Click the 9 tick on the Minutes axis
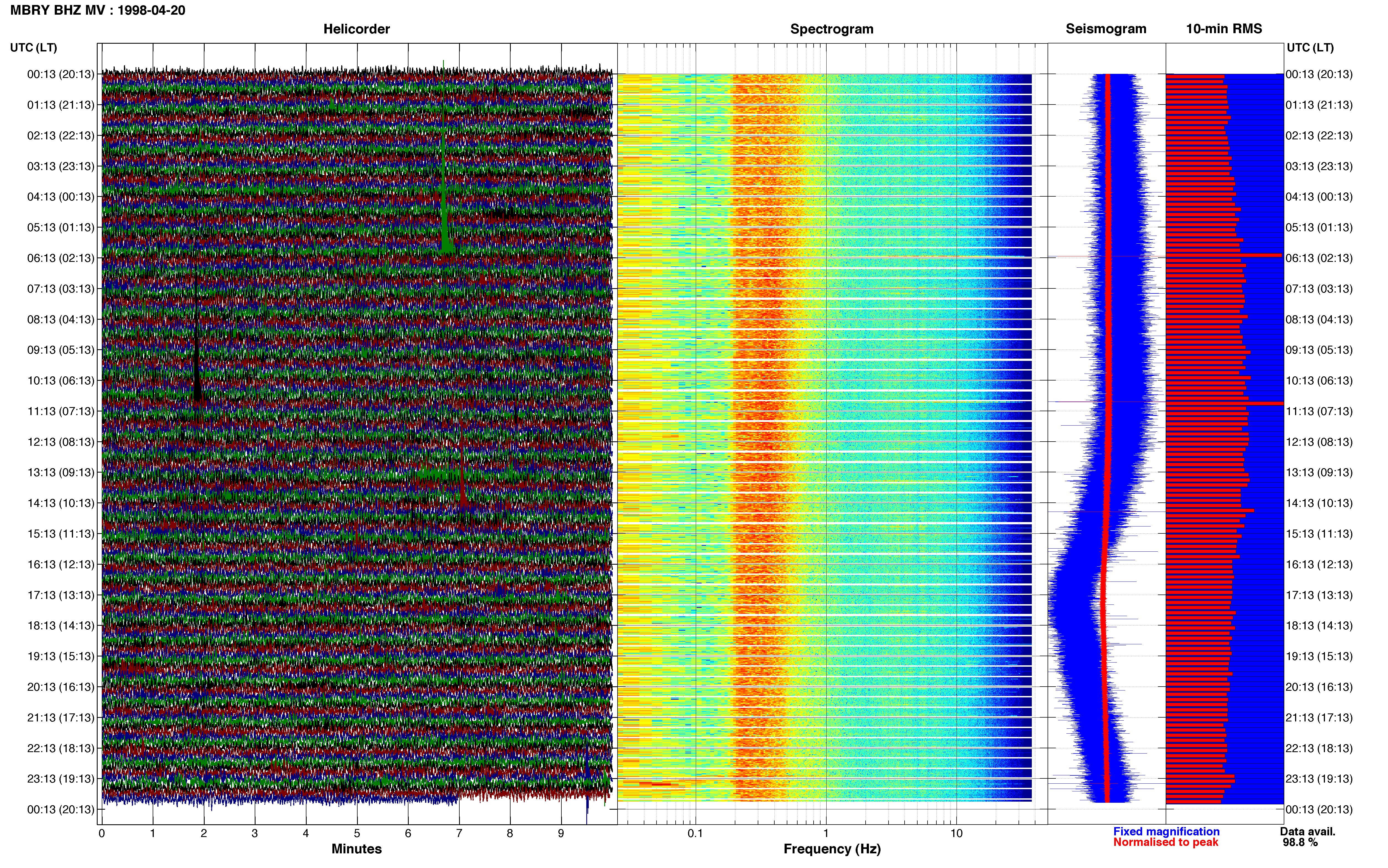Image resolution: width=1388 pixels, height=868 pixels. 561,833
